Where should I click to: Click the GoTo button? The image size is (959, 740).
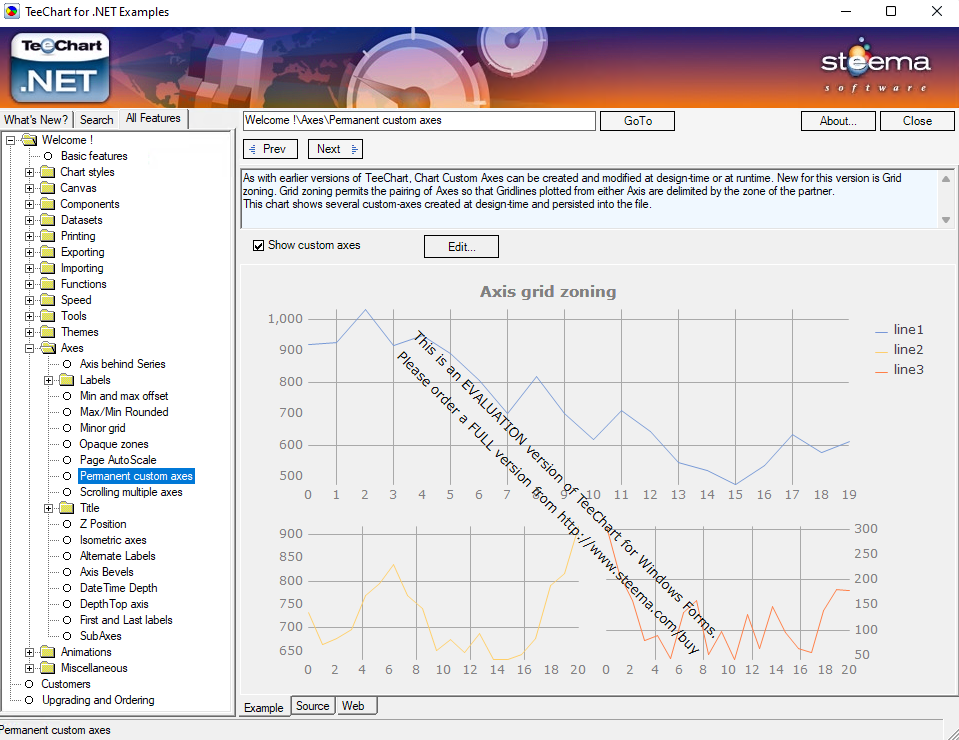637,121
